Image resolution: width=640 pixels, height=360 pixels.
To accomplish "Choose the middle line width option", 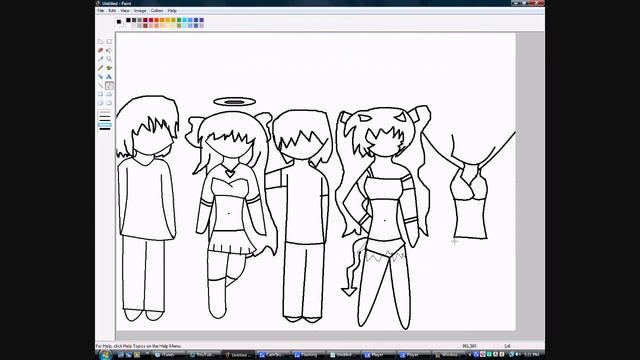I will click(x=105, y=120).
